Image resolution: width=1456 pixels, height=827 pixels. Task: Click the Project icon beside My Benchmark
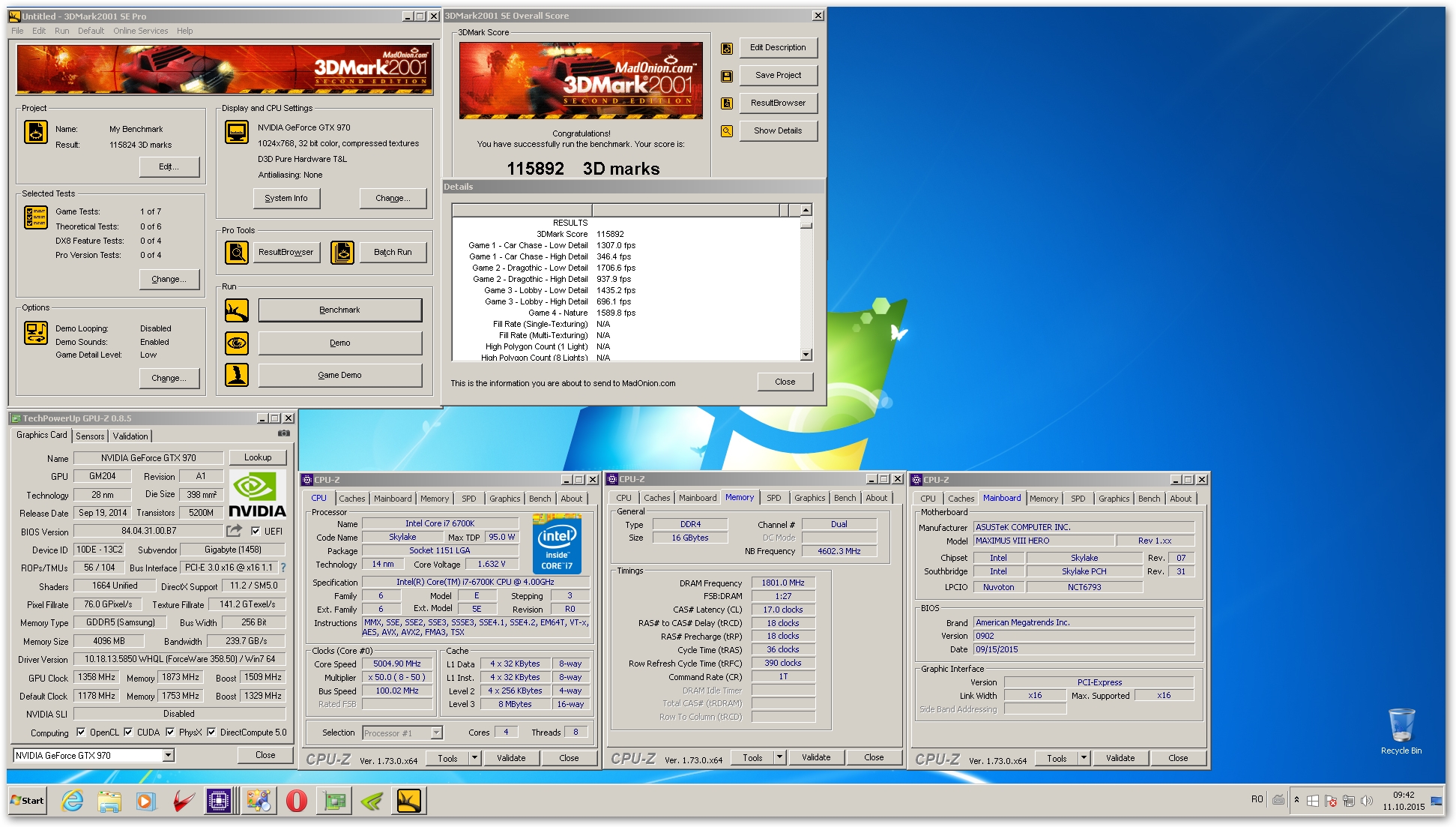point(36,132)
